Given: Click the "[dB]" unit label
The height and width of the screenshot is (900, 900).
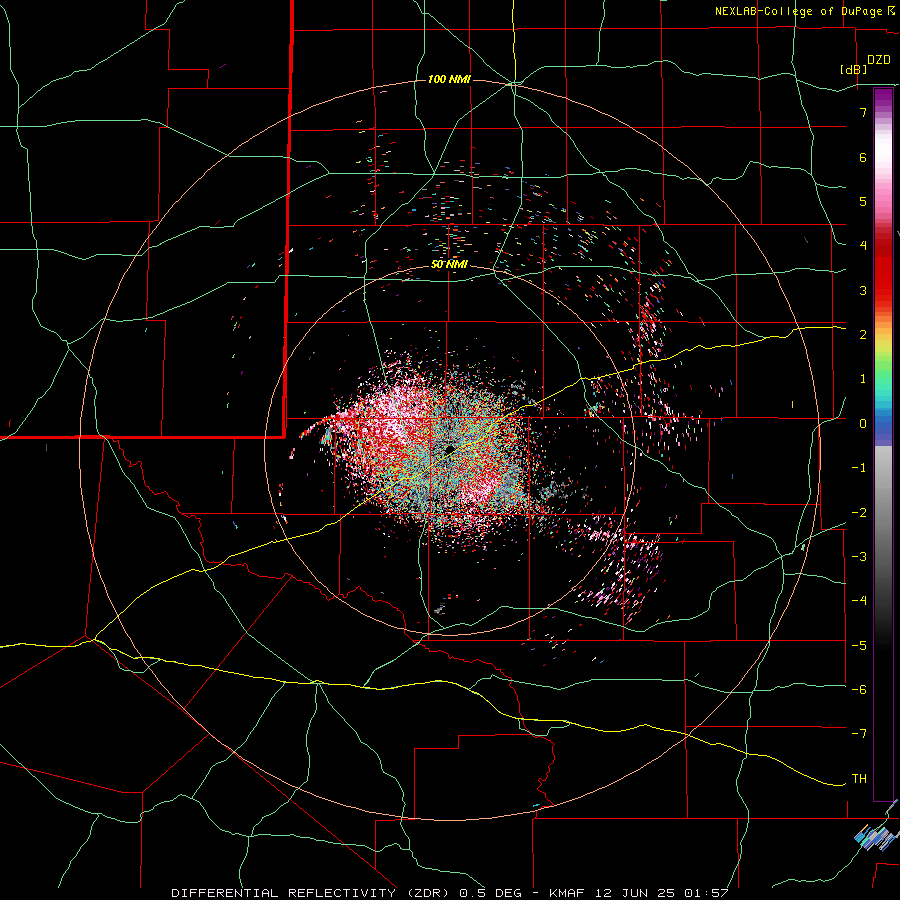Looking at the screenshot, I should coord(853,69).
